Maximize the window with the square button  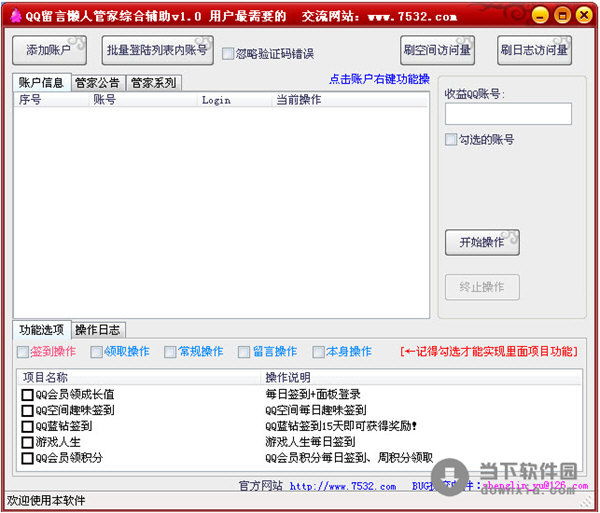(562, 16)
